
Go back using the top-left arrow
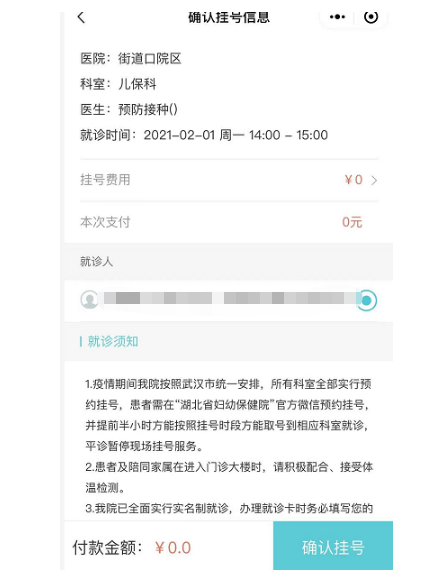pos(81,17)
